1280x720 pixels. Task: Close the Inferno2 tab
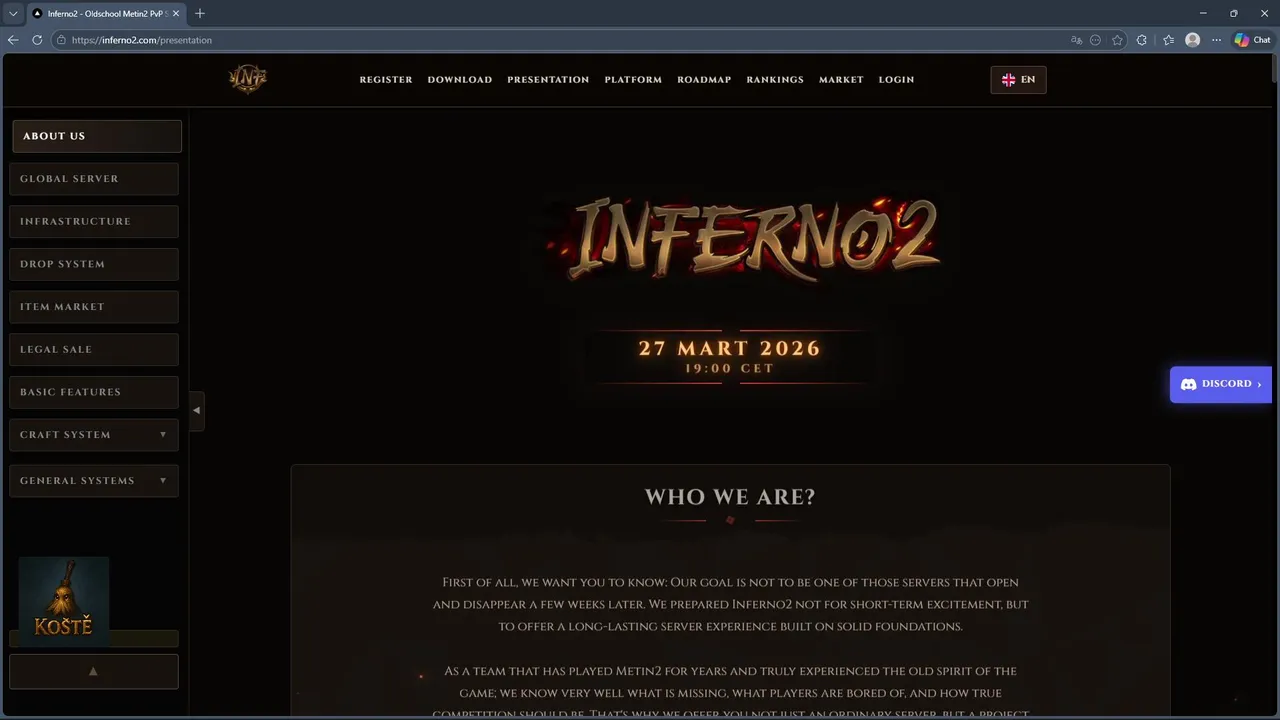pos(176,14)
